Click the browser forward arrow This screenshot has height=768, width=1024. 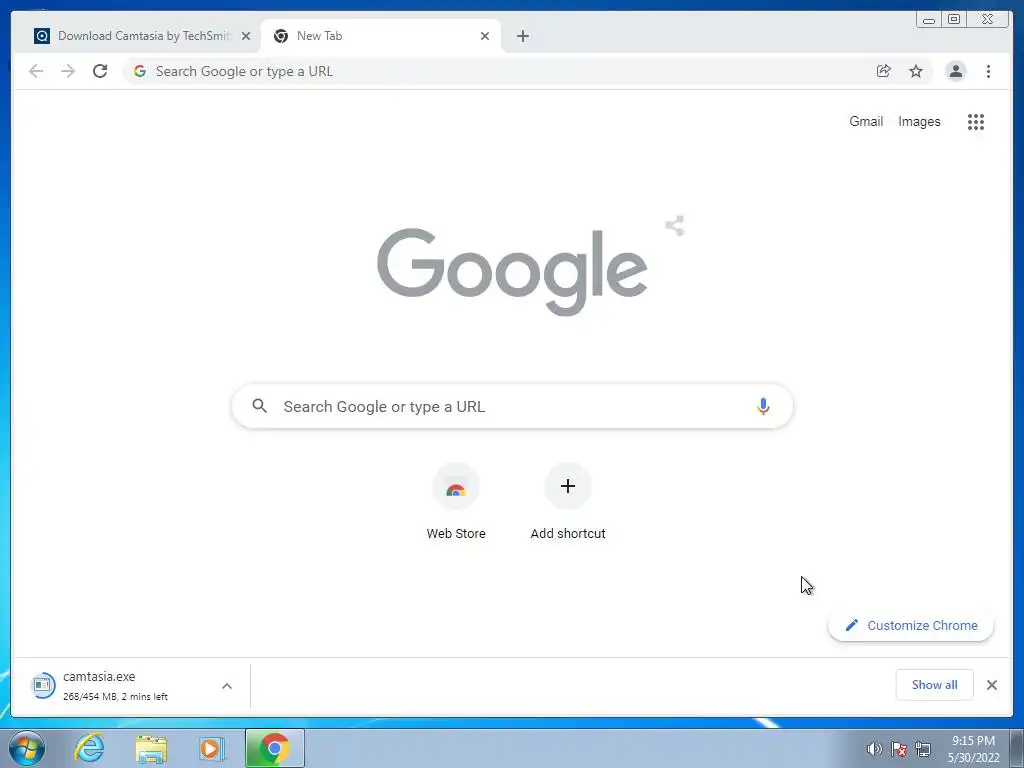pyautogui.click(x=68, y=71)
